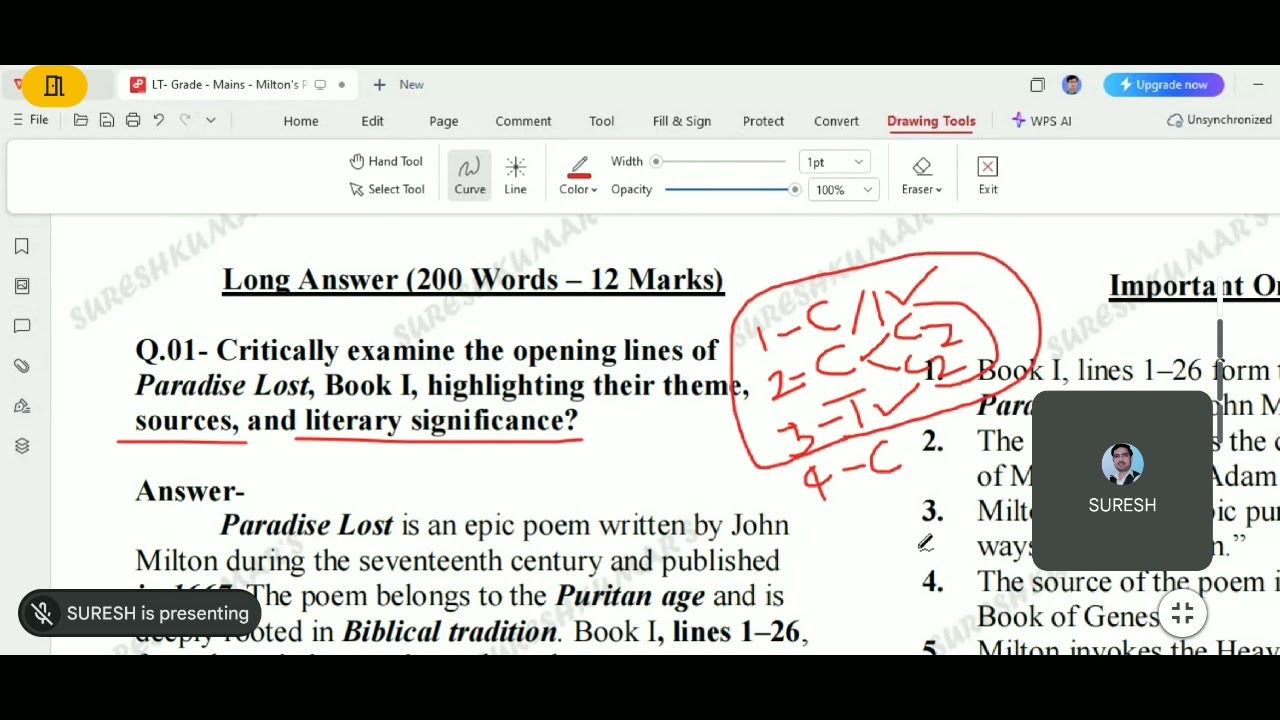The height and width of the screenshot is (720, 1280).
Task: Open the bookmark sidebar panel
Action: 22,246
